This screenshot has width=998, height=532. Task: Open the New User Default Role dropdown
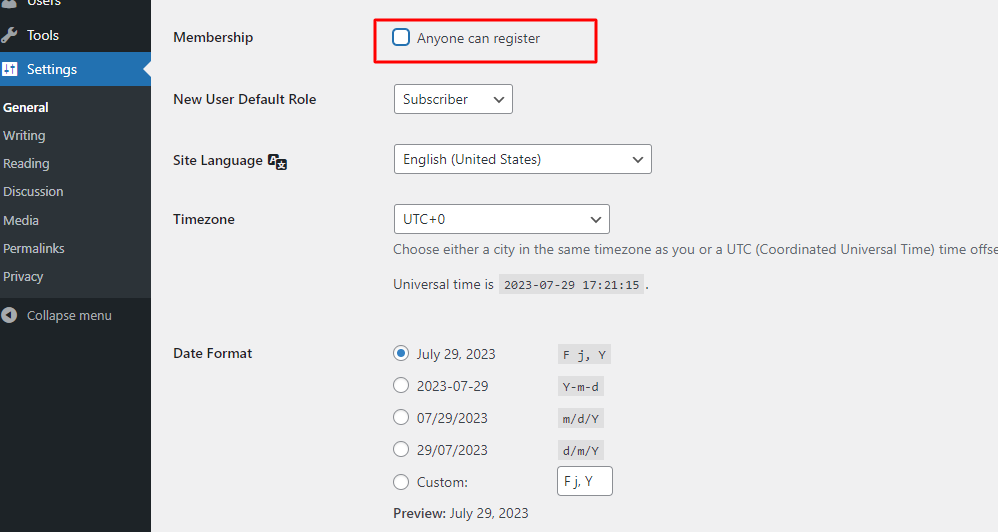click(x=453, y=99)
